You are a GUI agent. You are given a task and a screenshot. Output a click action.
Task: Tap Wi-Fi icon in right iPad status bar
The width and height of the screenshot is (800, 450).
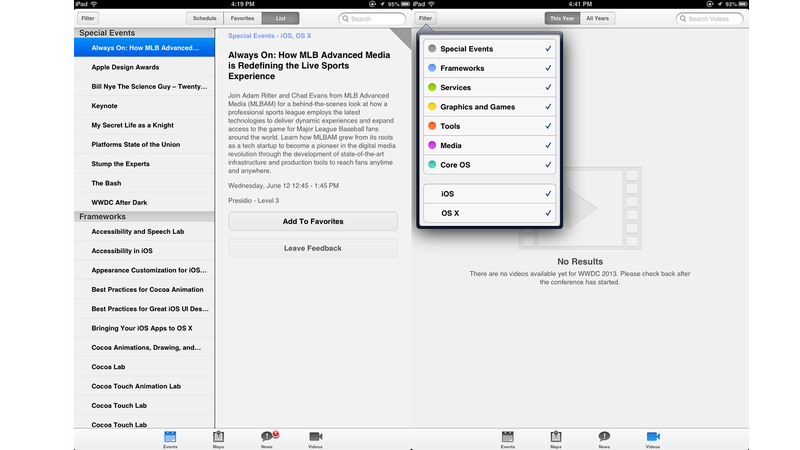432,4
